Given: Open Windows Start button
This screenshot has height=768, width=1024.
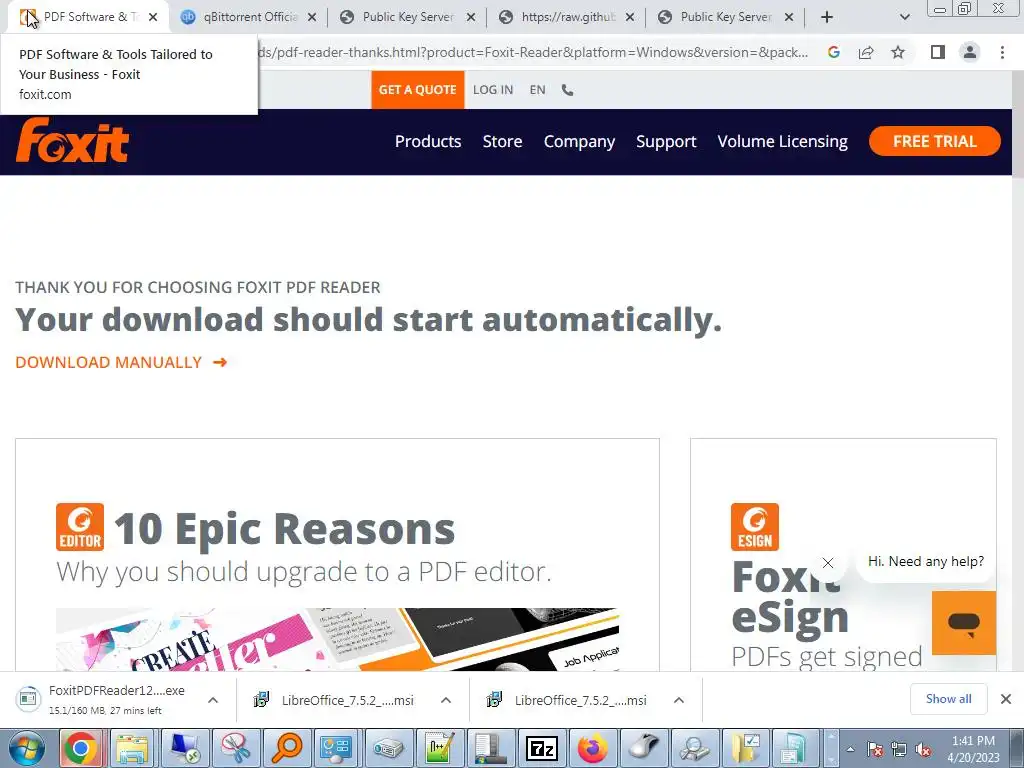Looking at the screenshot, I should [x=27, y=748].
